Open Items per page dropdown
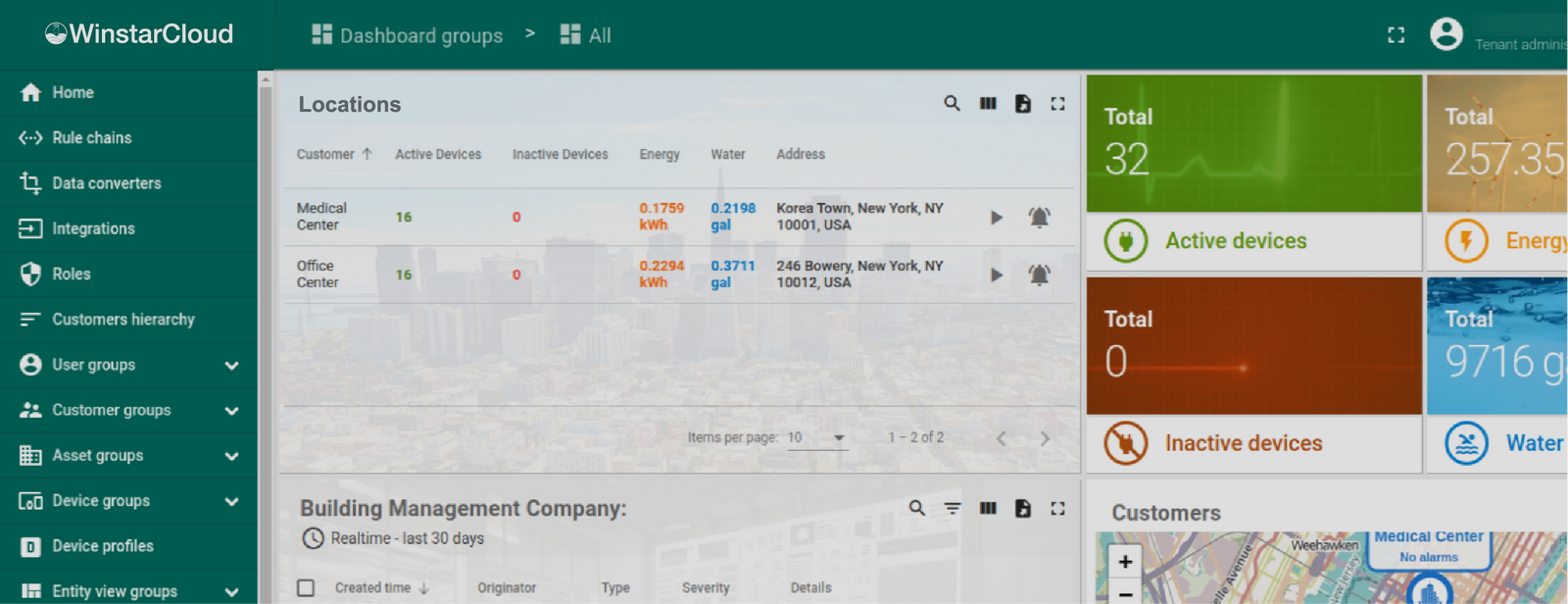 [x=816, y=437]
